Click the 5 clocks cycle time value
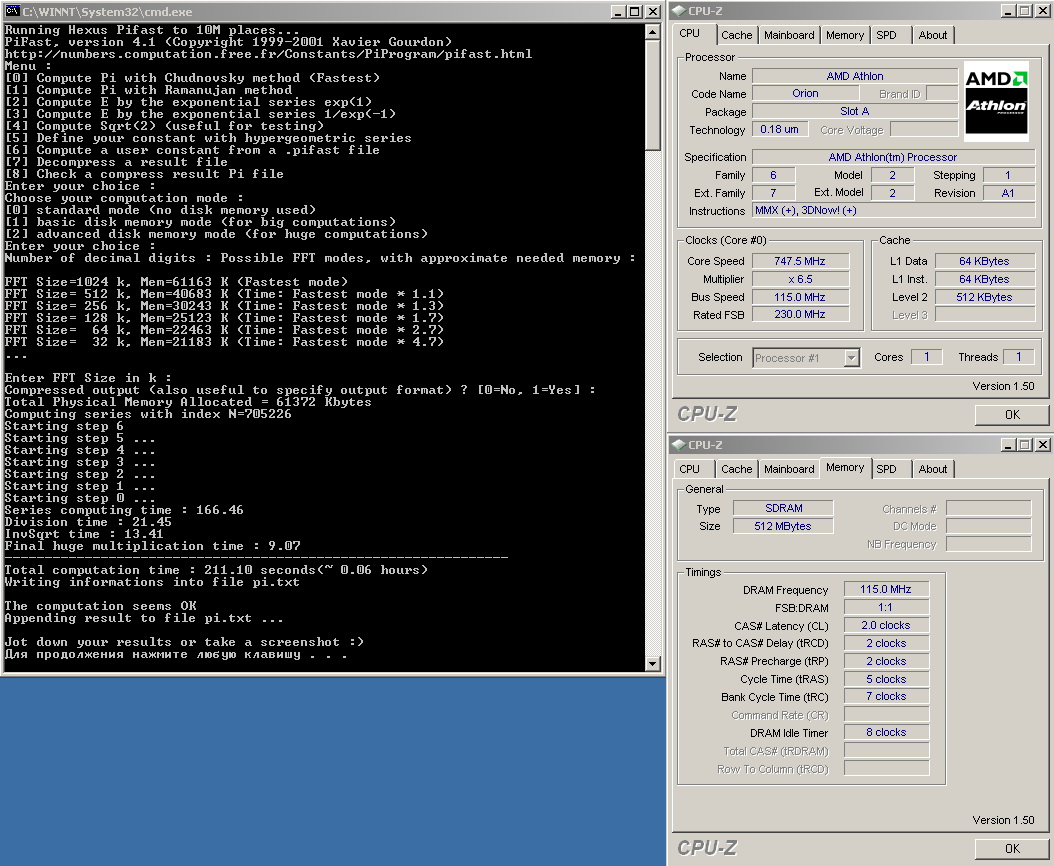 pyautogui.click(x=886, y=679)
